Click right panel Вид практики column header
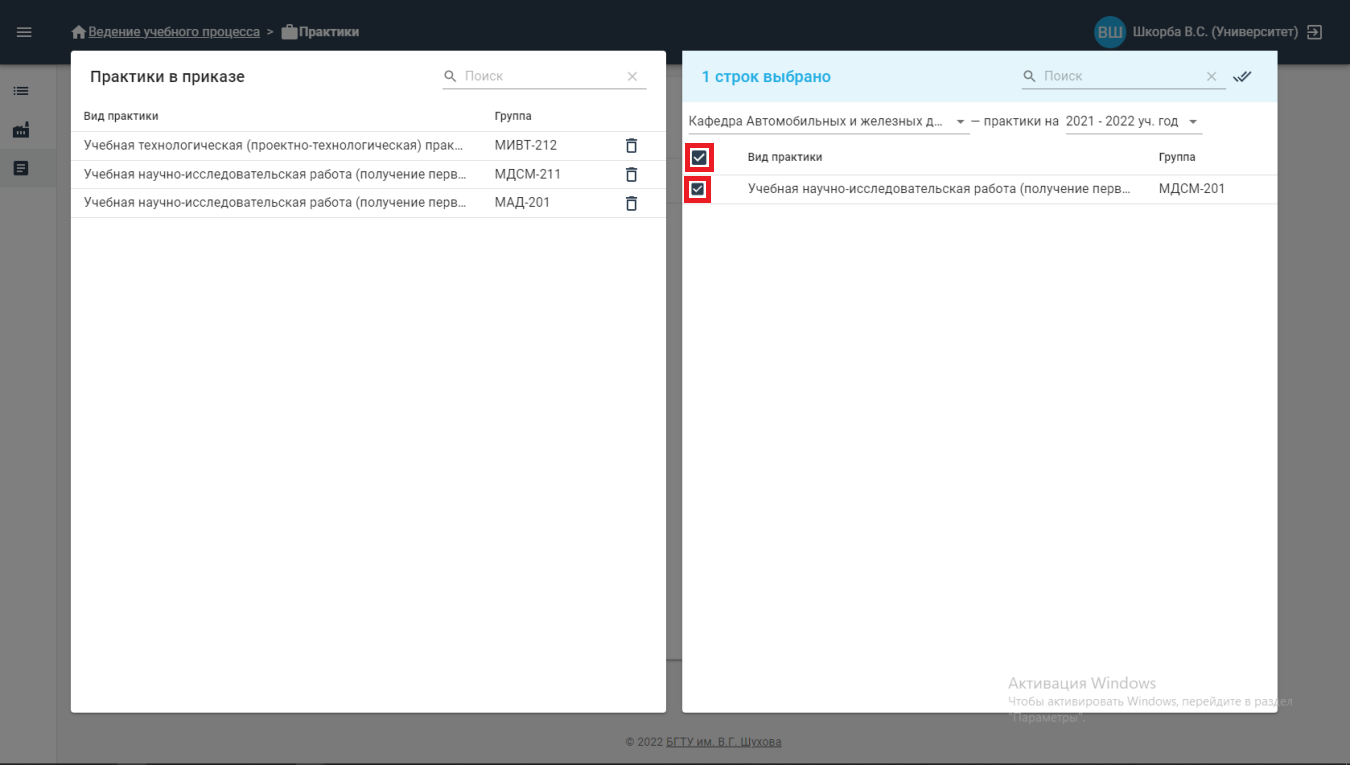The width and height of the screenshot is (1350, 765). coord(785,157)
